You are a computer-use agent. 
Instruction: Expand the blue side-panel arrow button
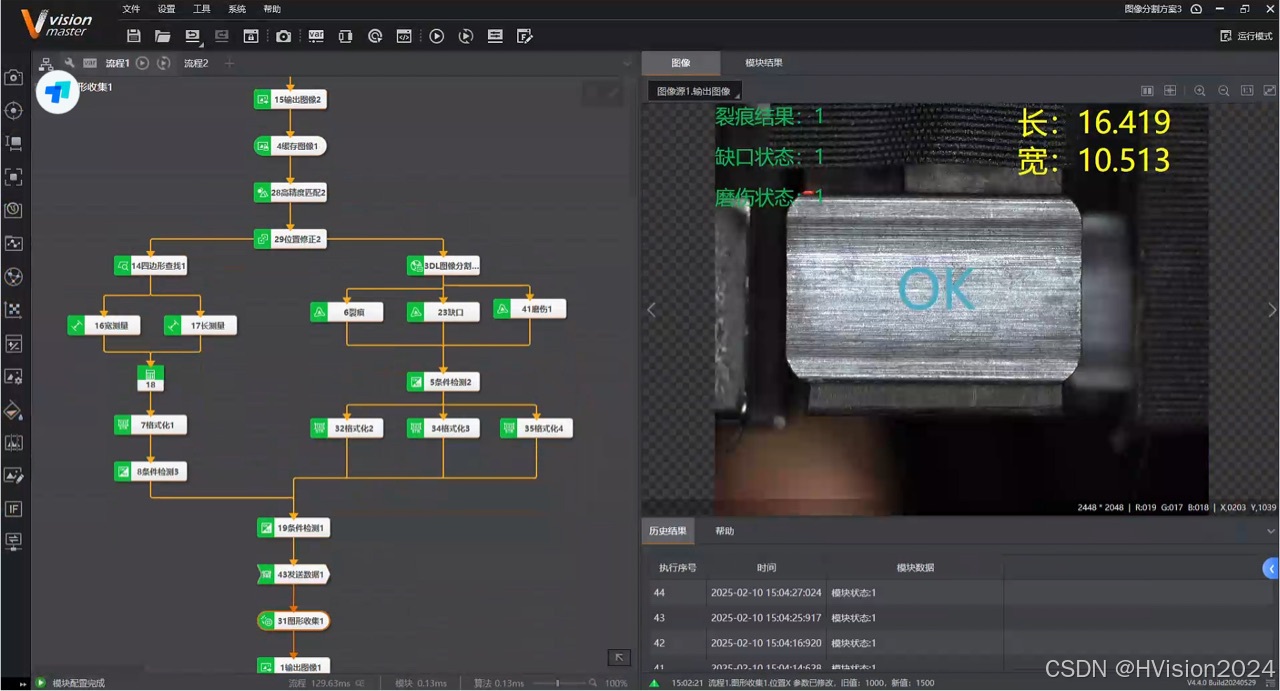(x=1271, y=568)
